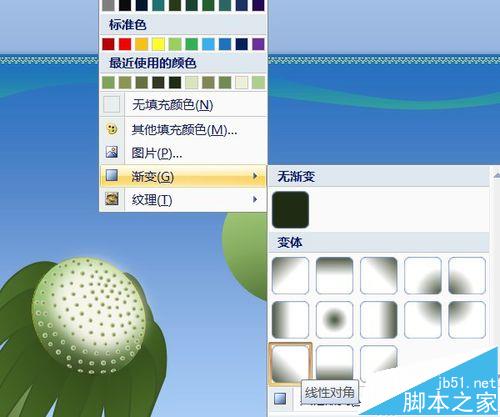The width and height of the screenshot is (500, 417).
Task: Apply radial gradient from the top-right corner
Action: point(423,320)
